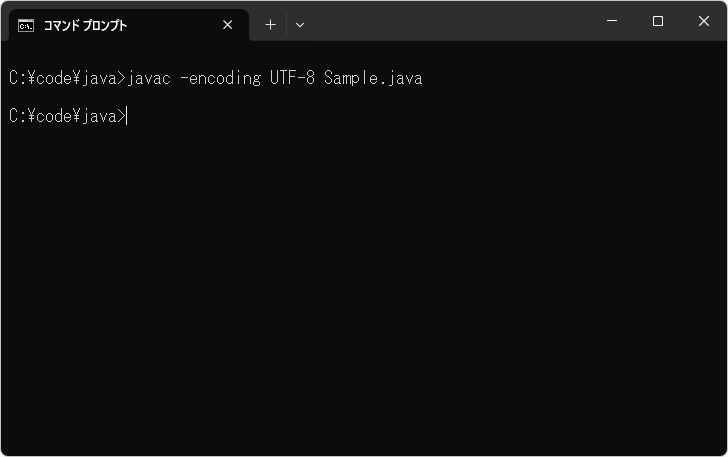Click the first "C:¥code¥java>" prompt
The width and height of the screenshot is (728, 457).
click(67, 78)
